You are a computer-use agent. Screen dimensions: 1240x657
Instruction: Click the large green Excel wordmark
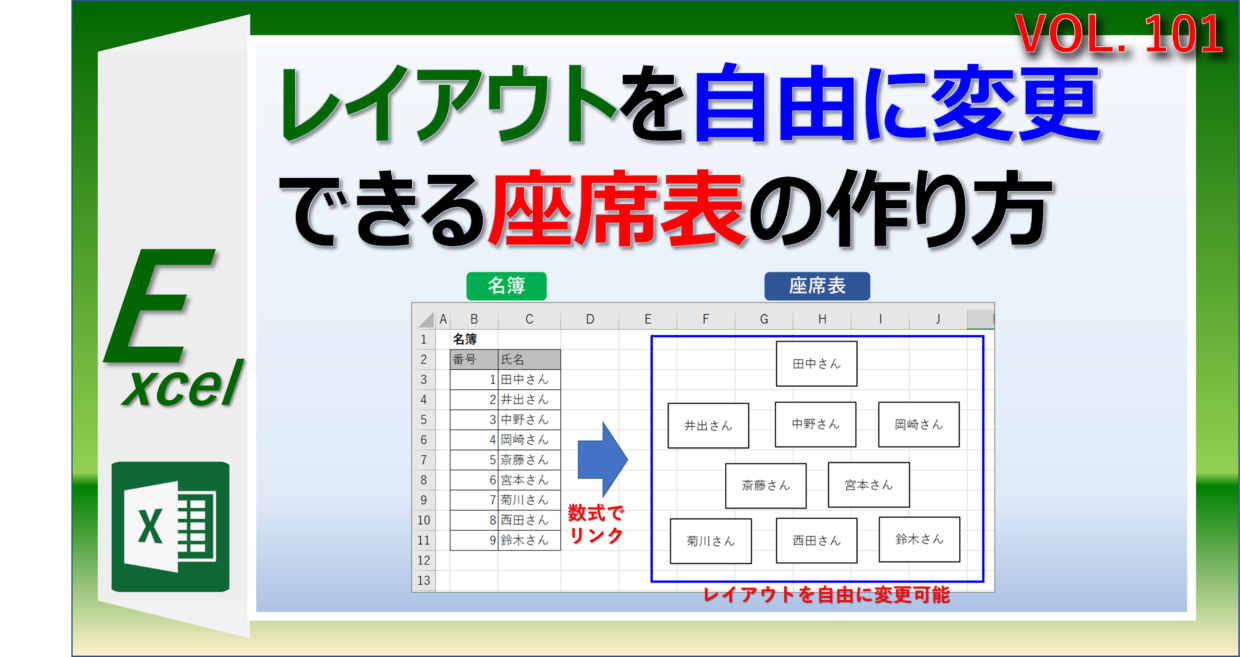click(x=175, y=330)
